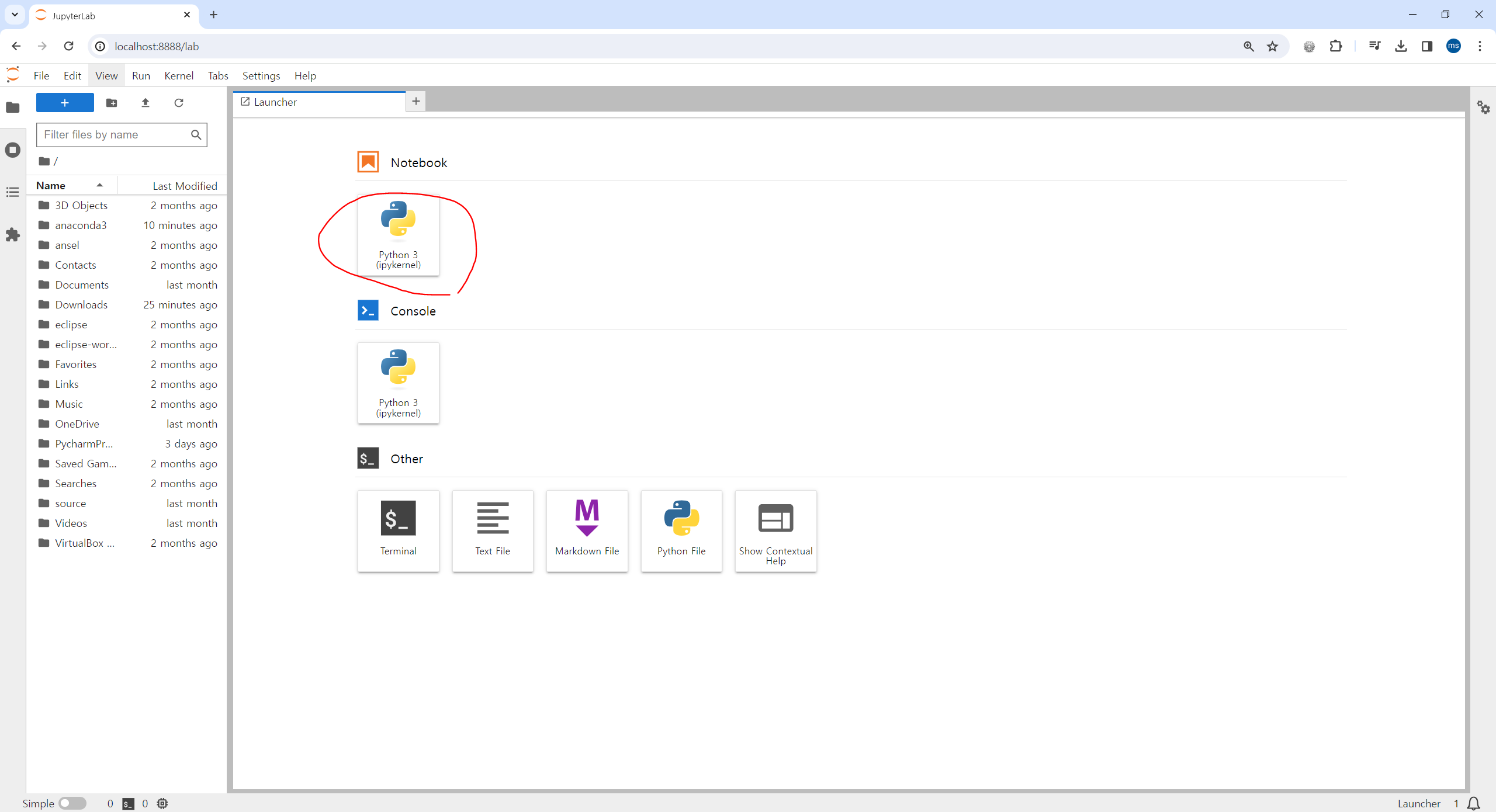This screenshot has width=1496, height=812.
Task: Open the Tabs menu
Action: pos(218,75)
